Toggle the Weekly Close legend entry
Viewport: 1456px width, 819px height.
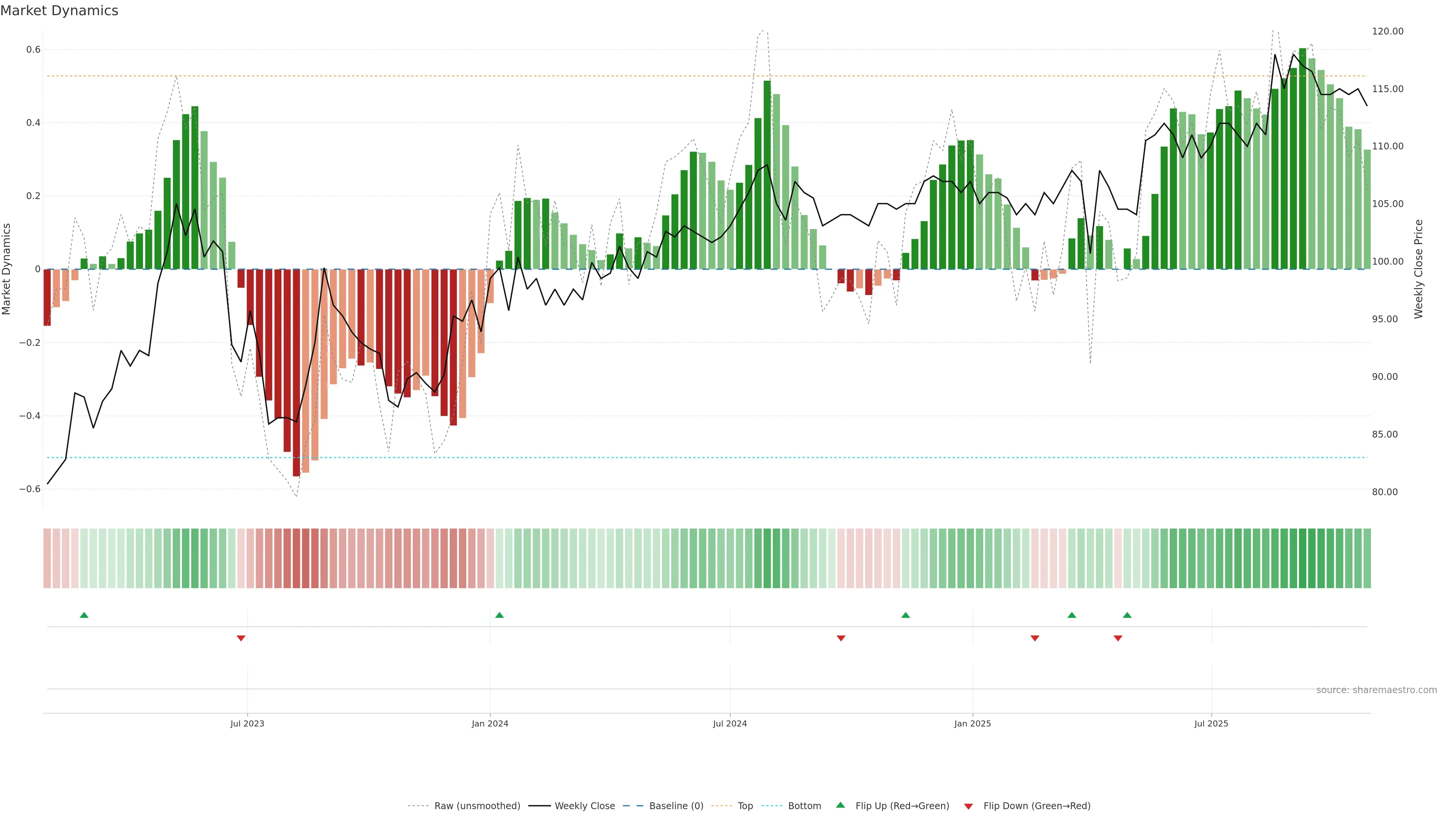[584, 806]
